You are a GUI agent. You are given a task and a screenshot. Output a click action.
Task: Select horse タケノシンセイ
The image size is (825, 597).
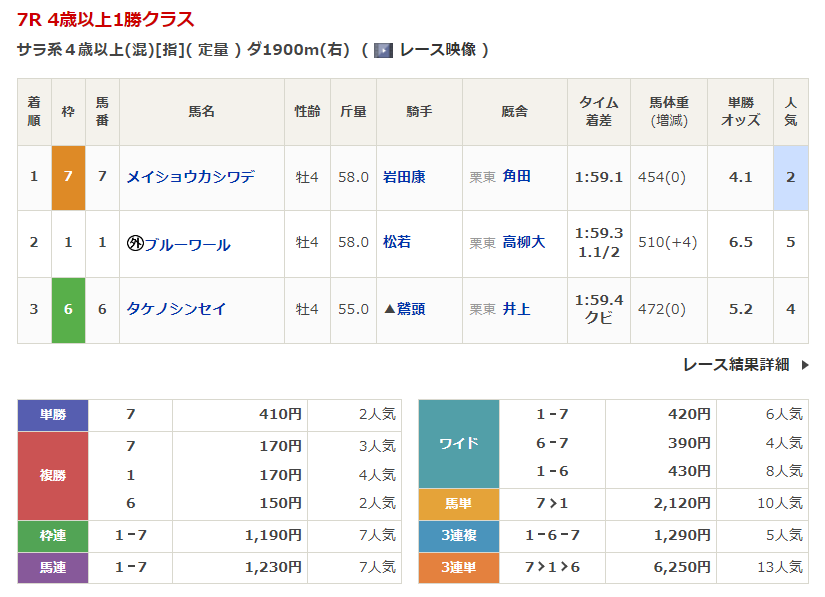(x=176, y=309)
